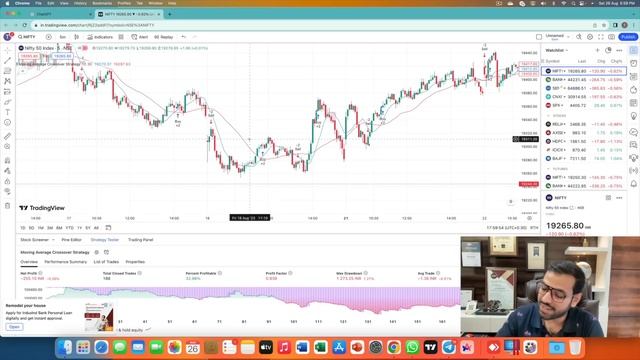Click the add symbol compare plus icon

tap(49, 37)
